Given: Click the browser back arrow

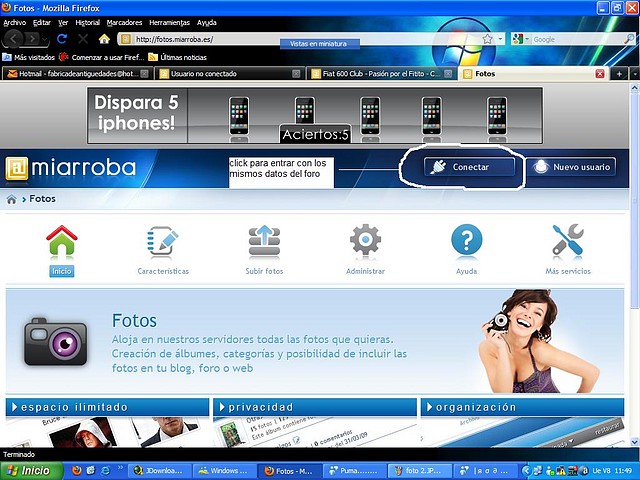Looking at the screenshot, I should click(x=13, y=39).
